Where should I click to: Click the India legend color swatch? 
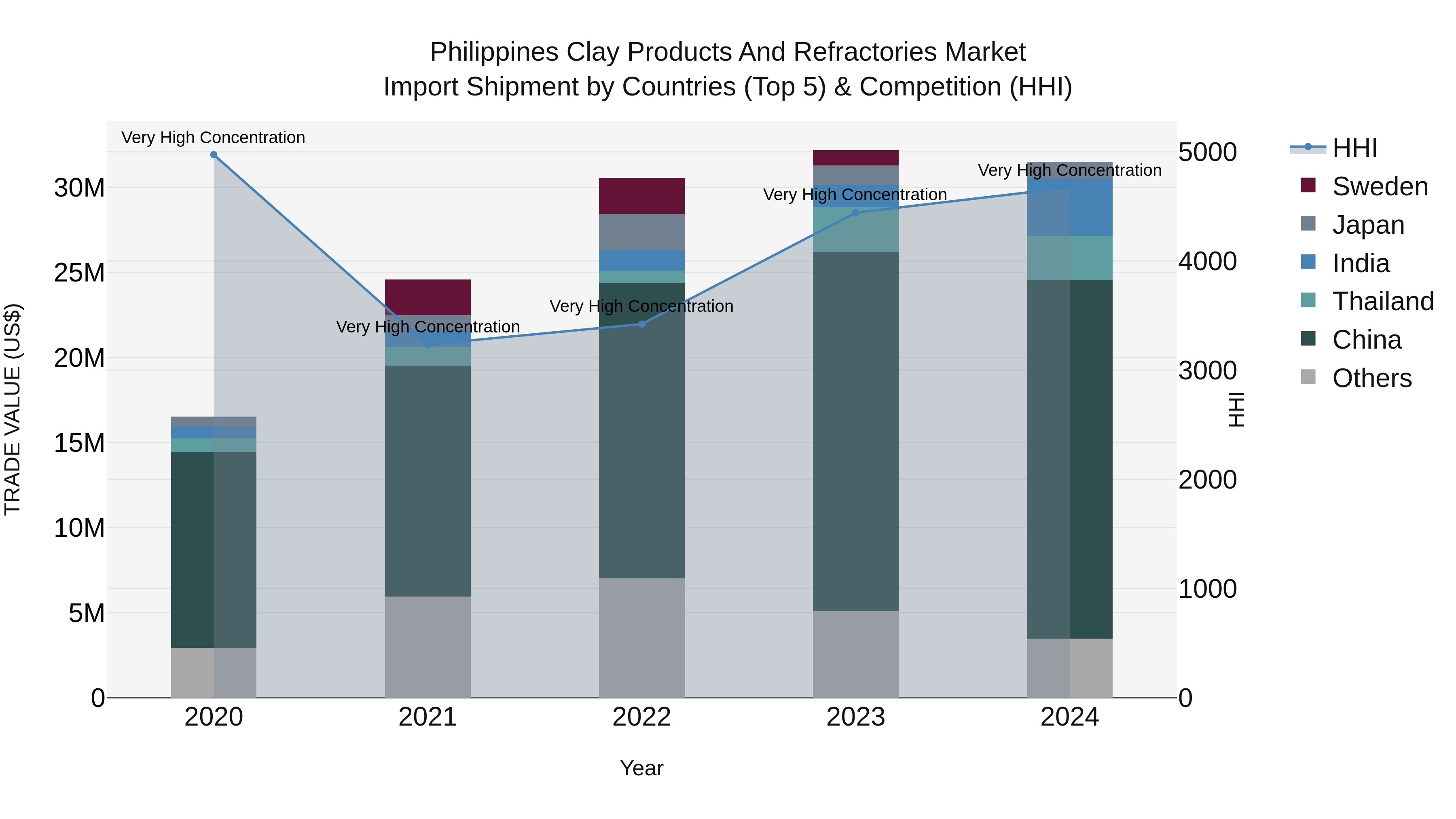click(1308, 262)
